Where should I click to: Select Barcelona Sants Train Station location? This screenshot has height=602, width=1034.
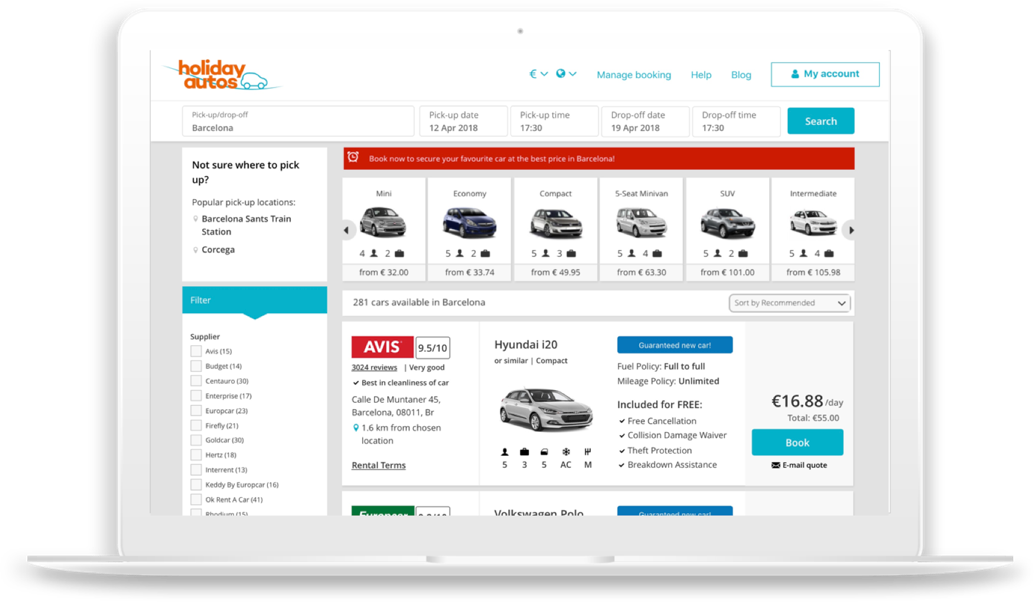pos(246,225)
